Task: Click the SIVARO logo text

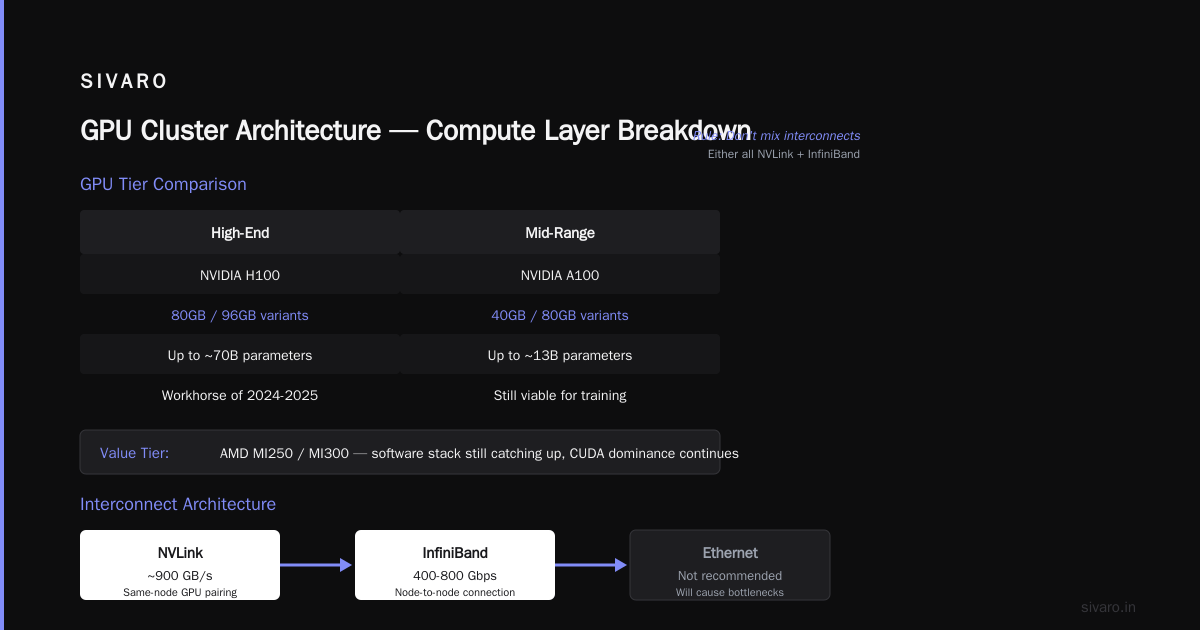Action: coord(124,81)
